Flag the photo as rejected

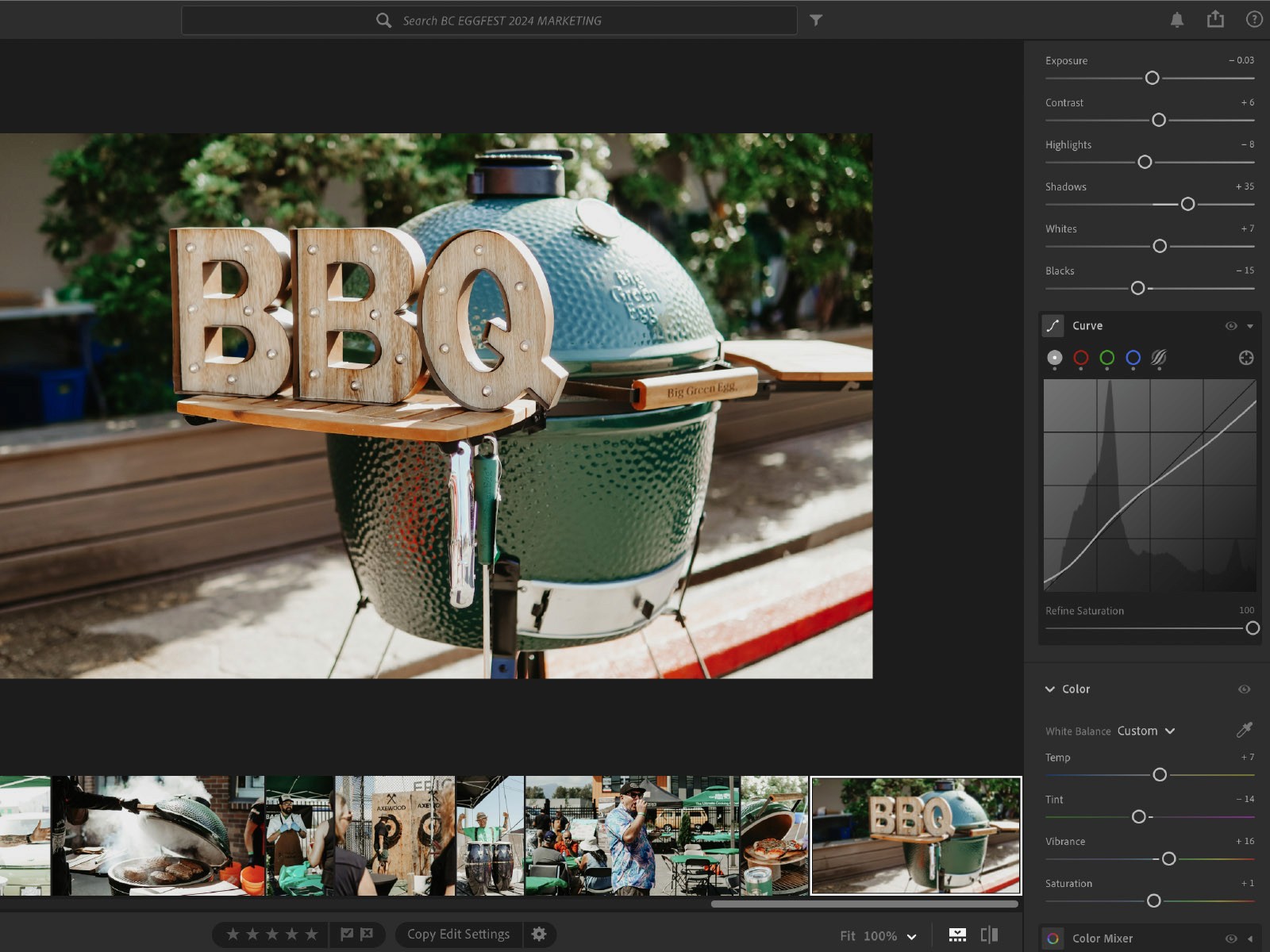367,934
